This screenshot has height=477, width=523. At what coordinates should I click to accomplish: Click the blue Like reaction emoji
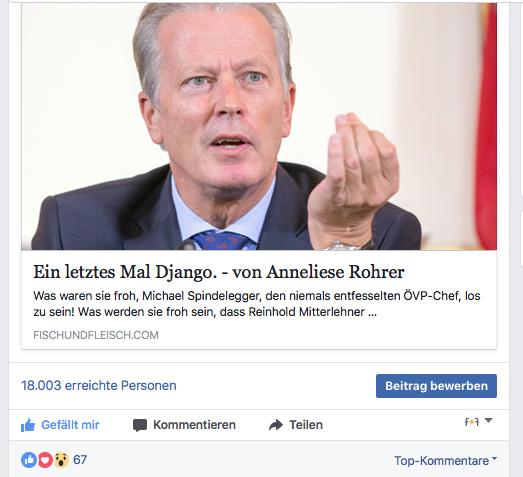click(29, 460)
